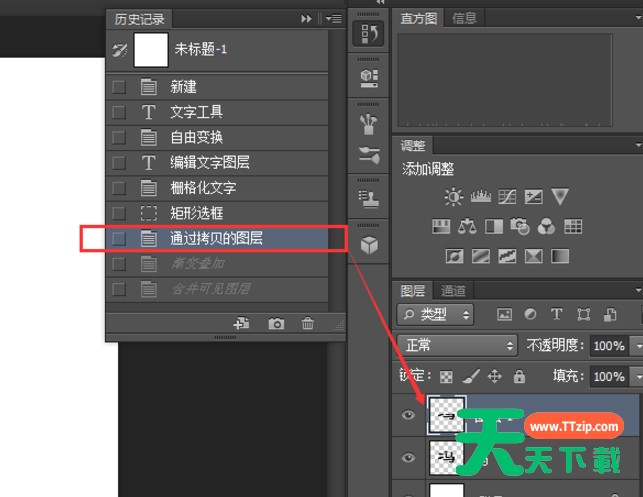Viewport: 643px width, 497px height.
Task: Add a Photo Filter adjustment
Action: [520, 226]
